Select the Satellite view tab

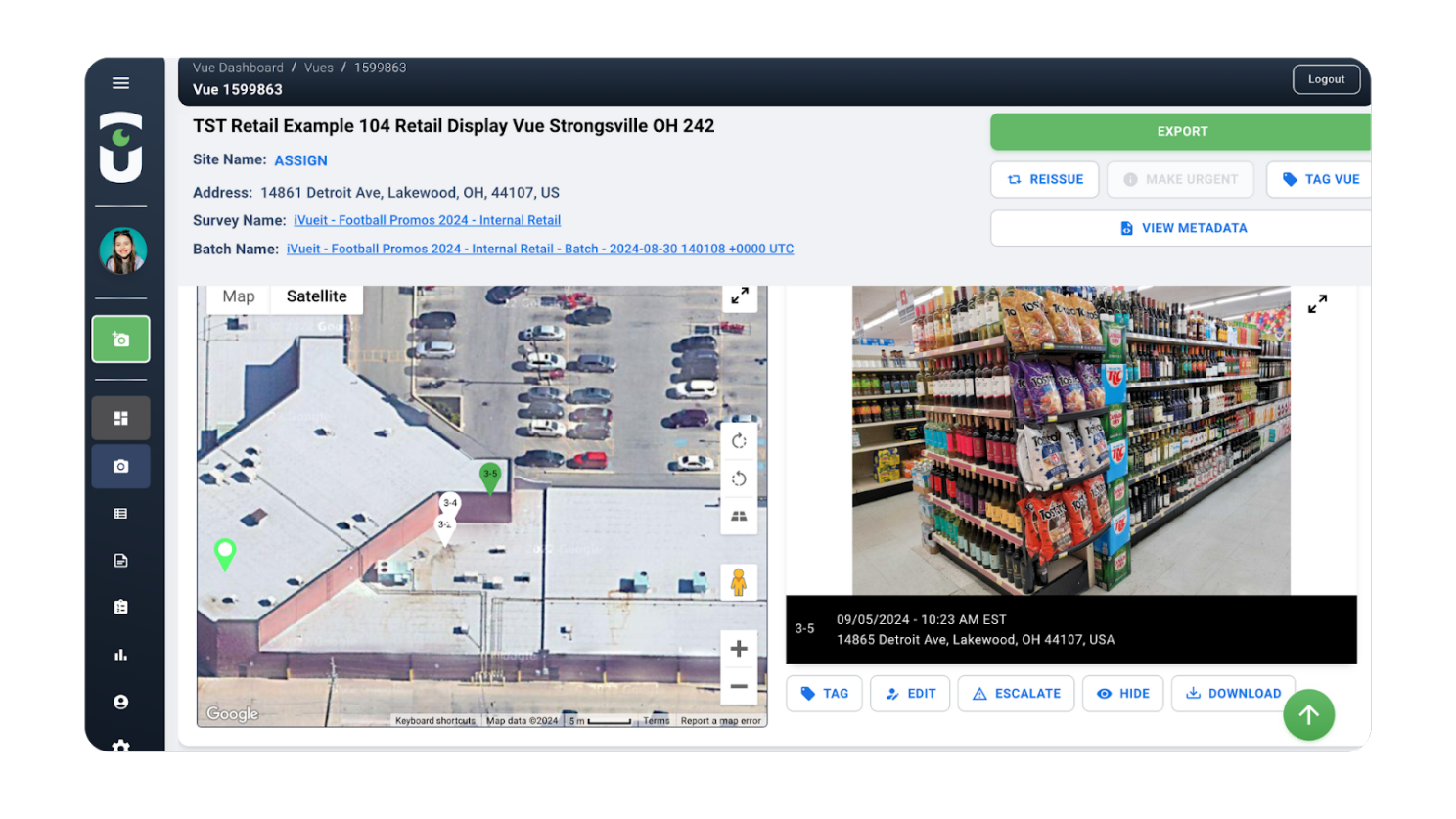coord(316,296)
